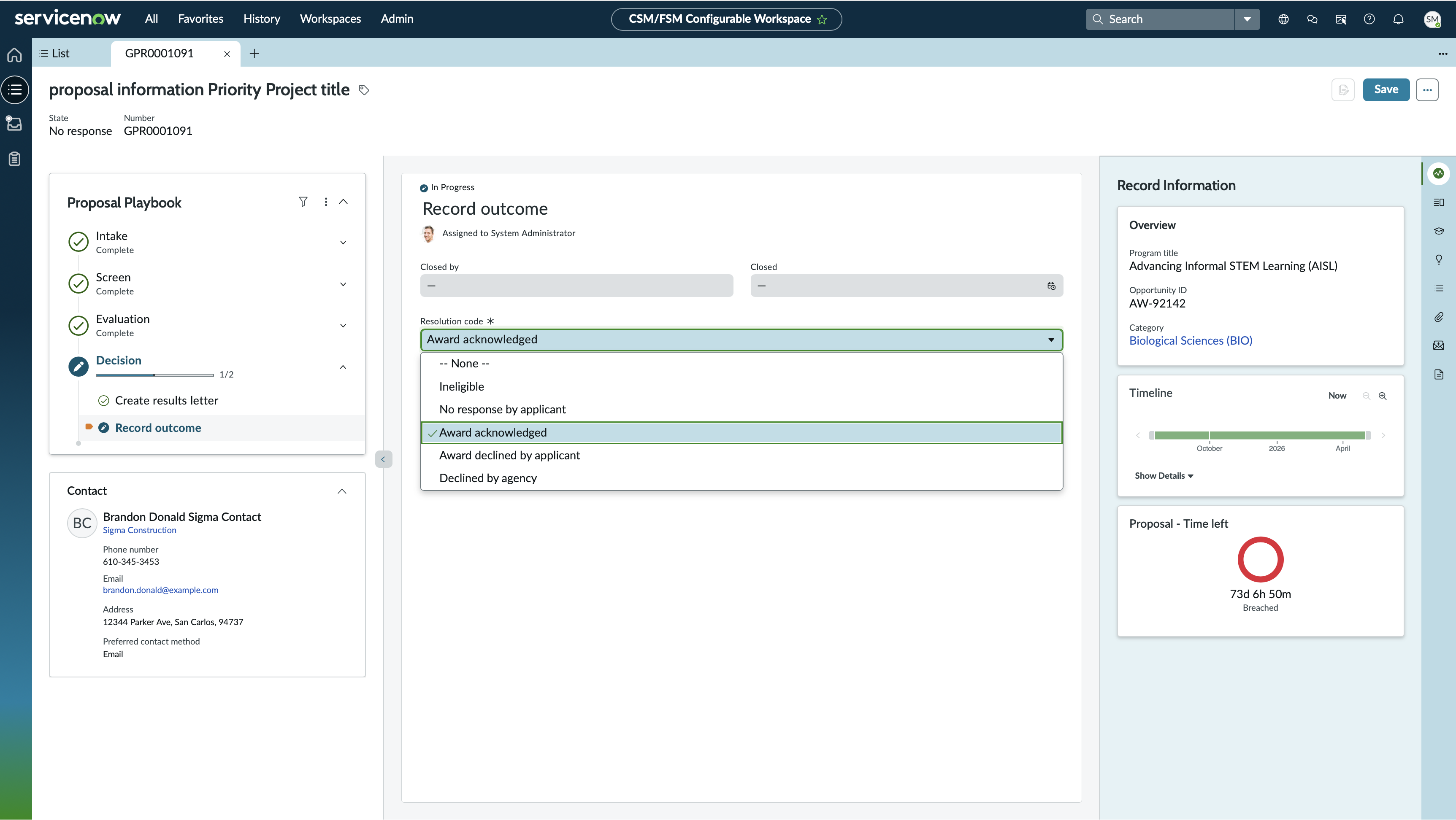Collapse the Proposal Playbook panel
Screen dimensions: 1456x820
[x=343, y=202]
